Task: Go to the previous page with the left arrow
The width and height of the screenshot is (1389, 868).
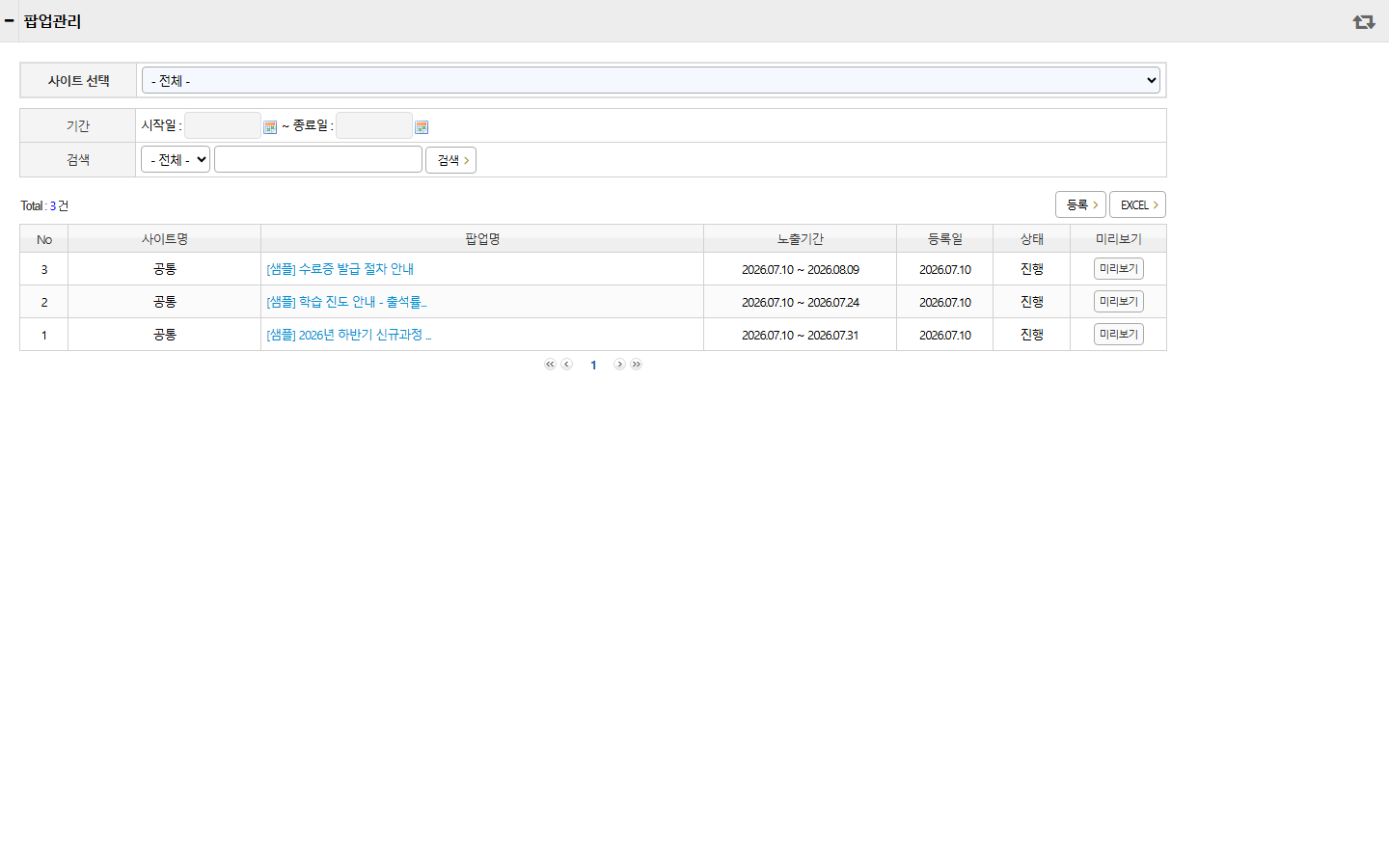Action: click(567, 365)
